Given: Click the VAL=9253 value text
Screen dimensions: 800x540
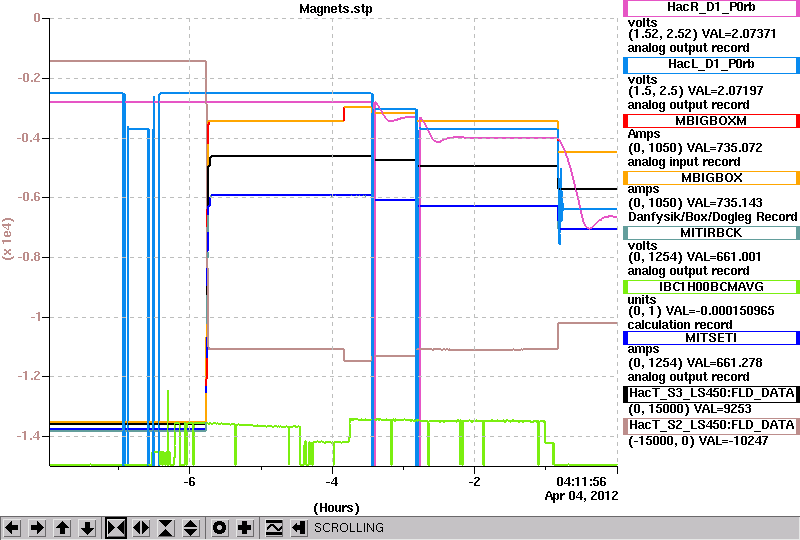Looking at the screenshot, I should coord(722,409).
